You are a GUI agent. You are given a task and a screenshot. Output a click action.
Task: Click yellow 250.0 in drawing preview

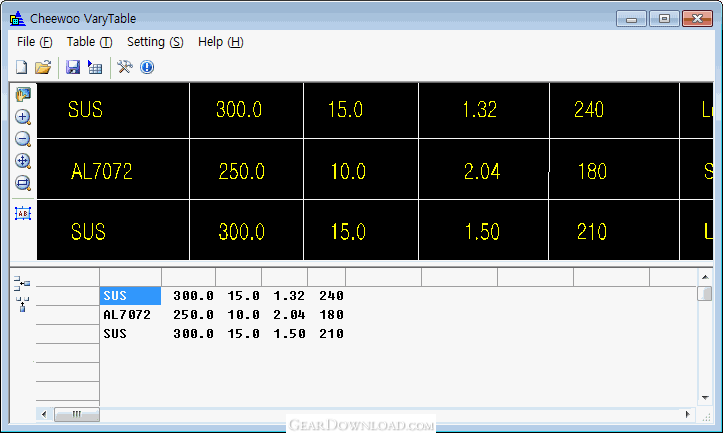[x=242, y=172]
